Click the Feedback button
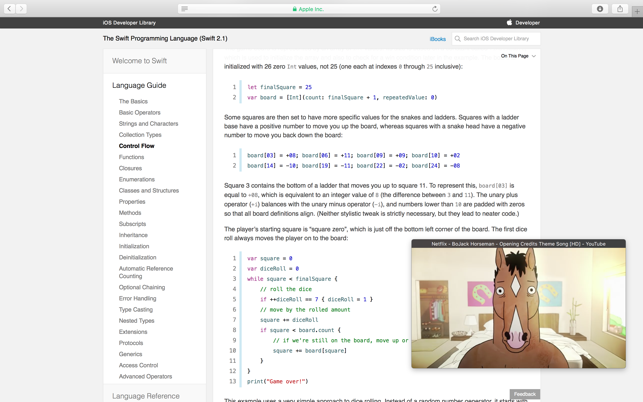Screen dimensions: 643x402 pos(524,394)
